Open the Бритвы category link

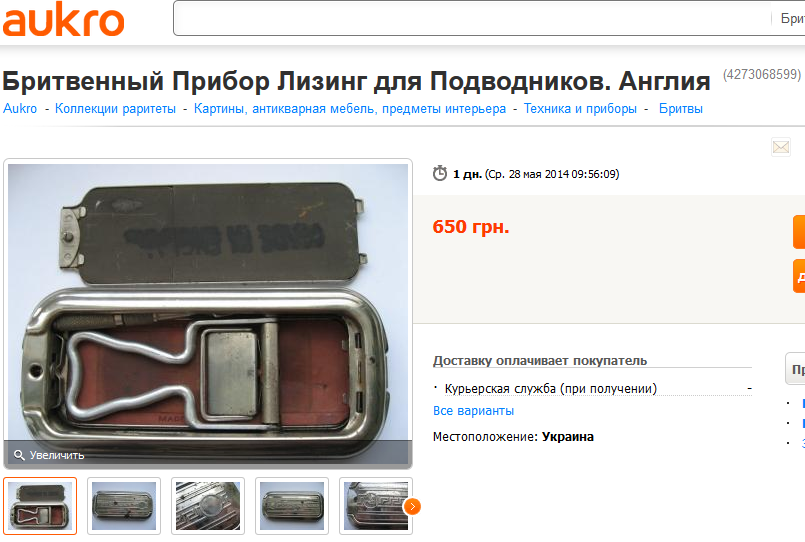(681, 109)
